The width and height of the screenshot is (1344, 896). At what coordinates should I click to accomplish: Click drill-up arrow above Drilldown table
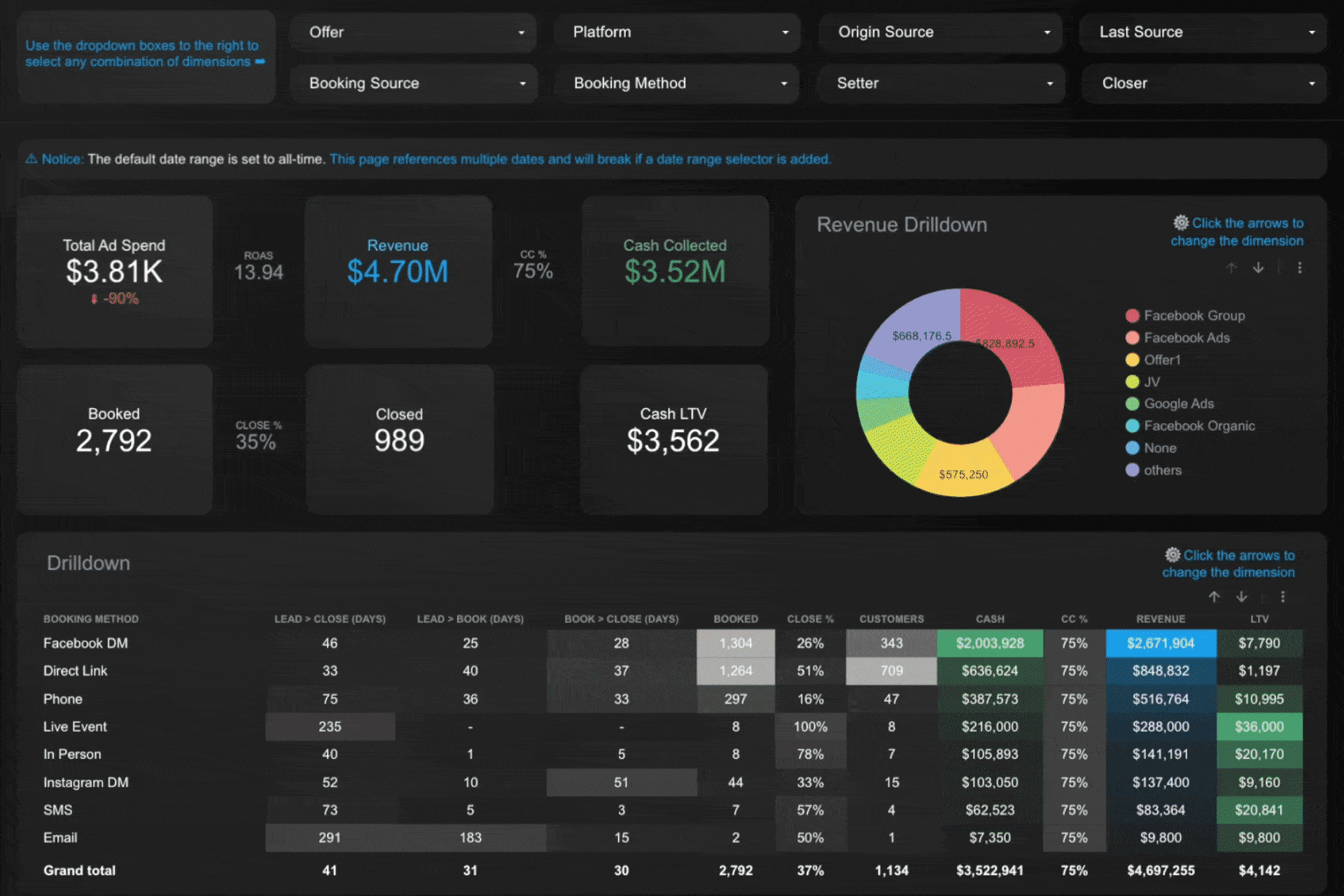(x=1214, y=596)
